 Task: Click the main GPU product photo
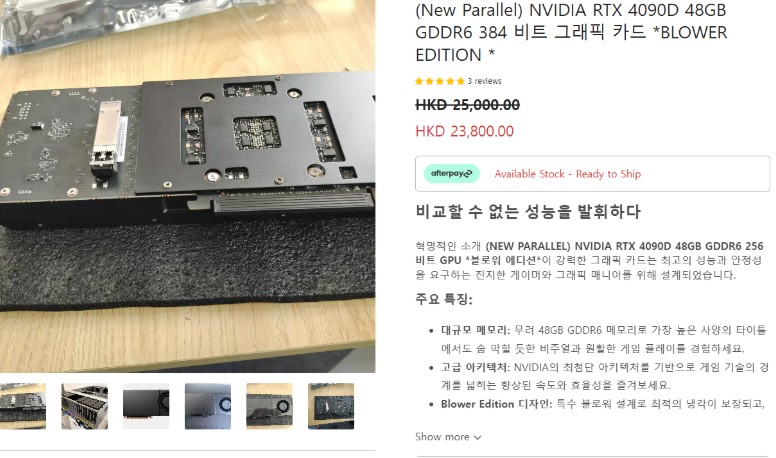188,186
